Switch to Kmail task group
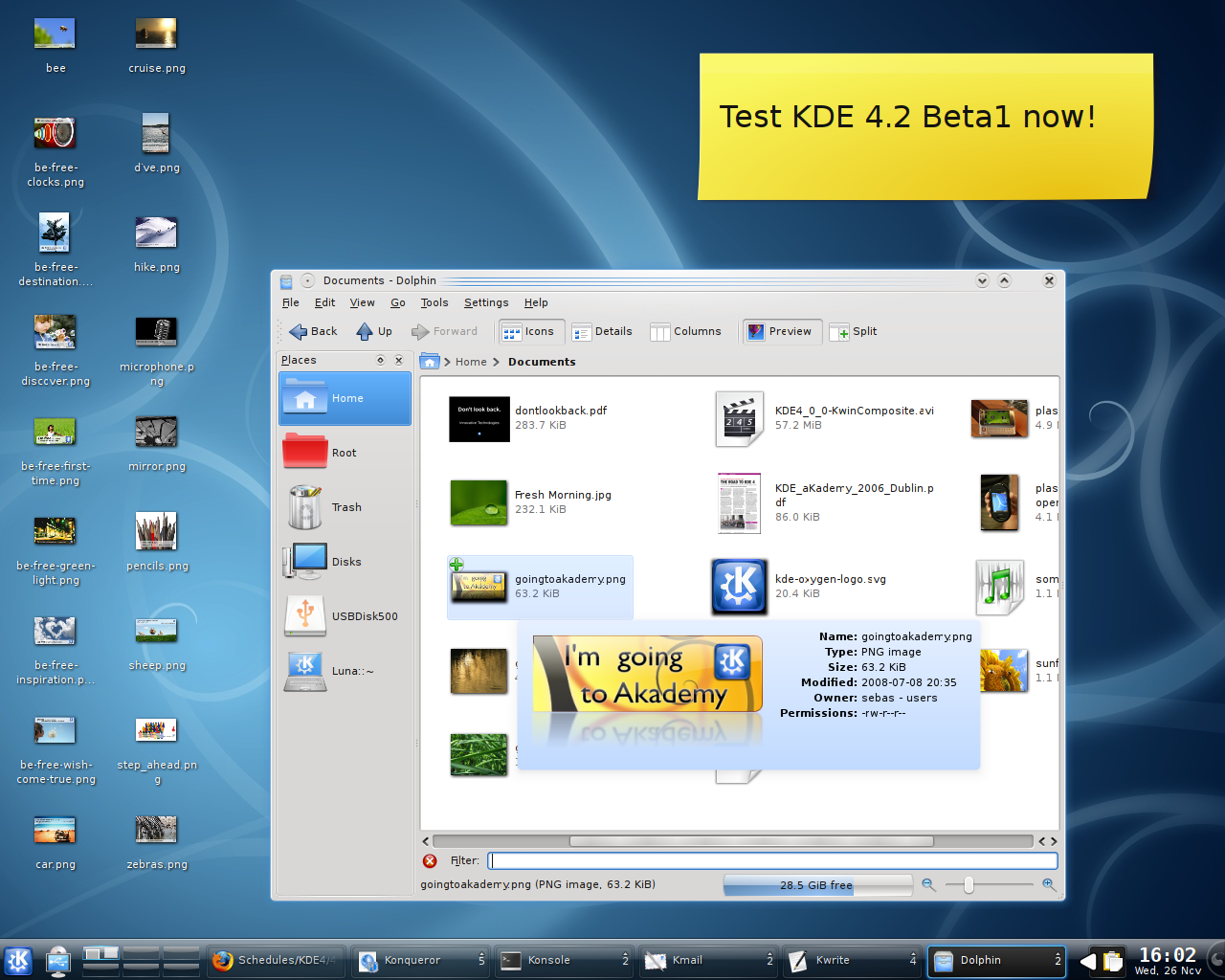Image resolution: width=1225 pixels, height=980 pixels. click(707, 960)
